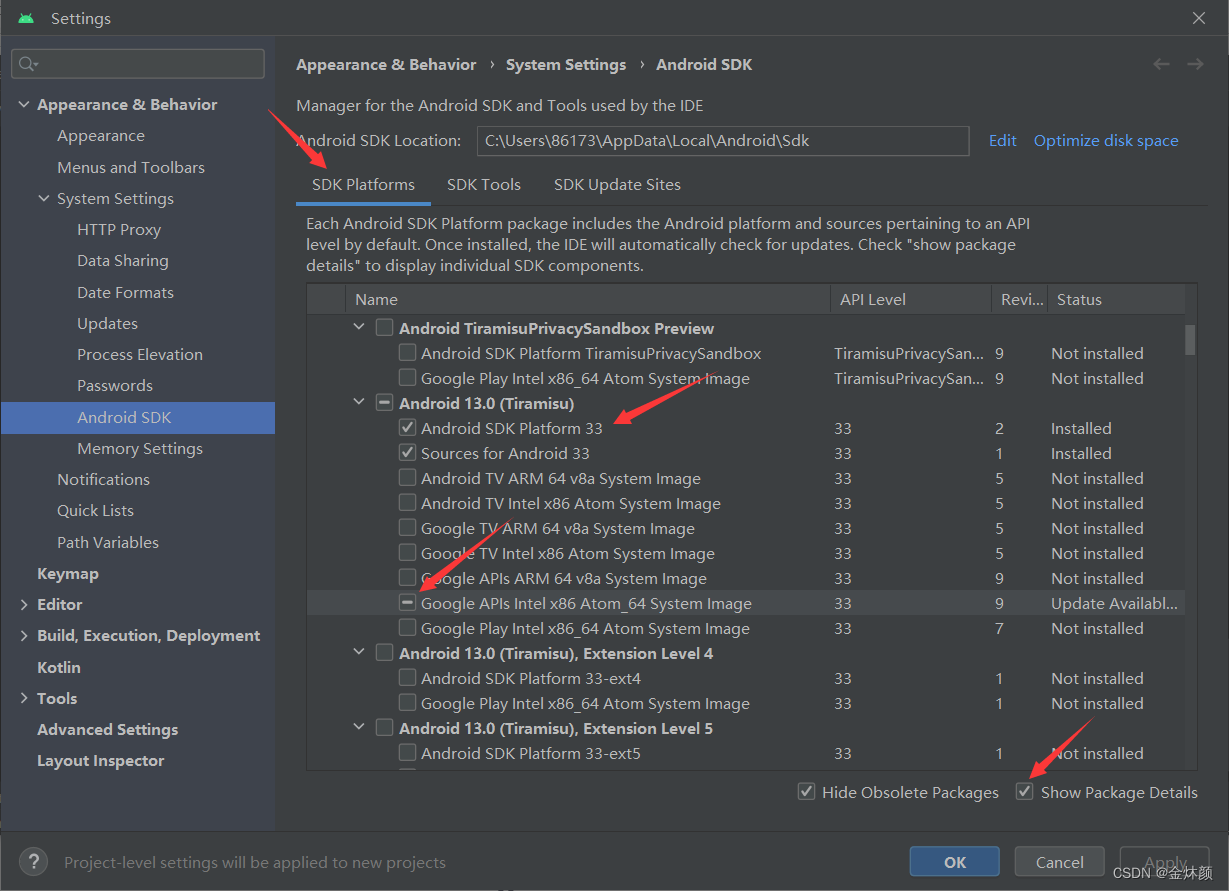Image resolution: width=1229 pixels, height=891 pixels.
Task: Collapse System Settings tree node
Action: click(44, 199)
